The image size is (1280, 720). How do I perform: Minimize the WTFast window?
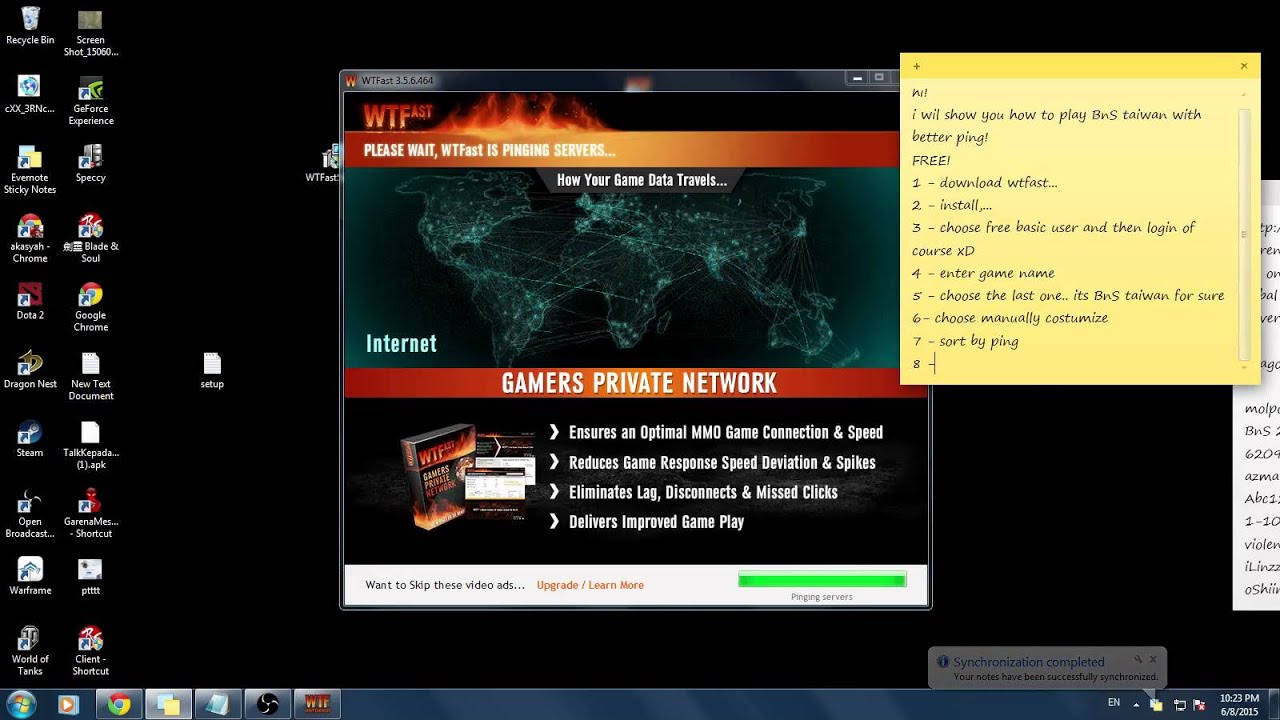pos(857,78)
